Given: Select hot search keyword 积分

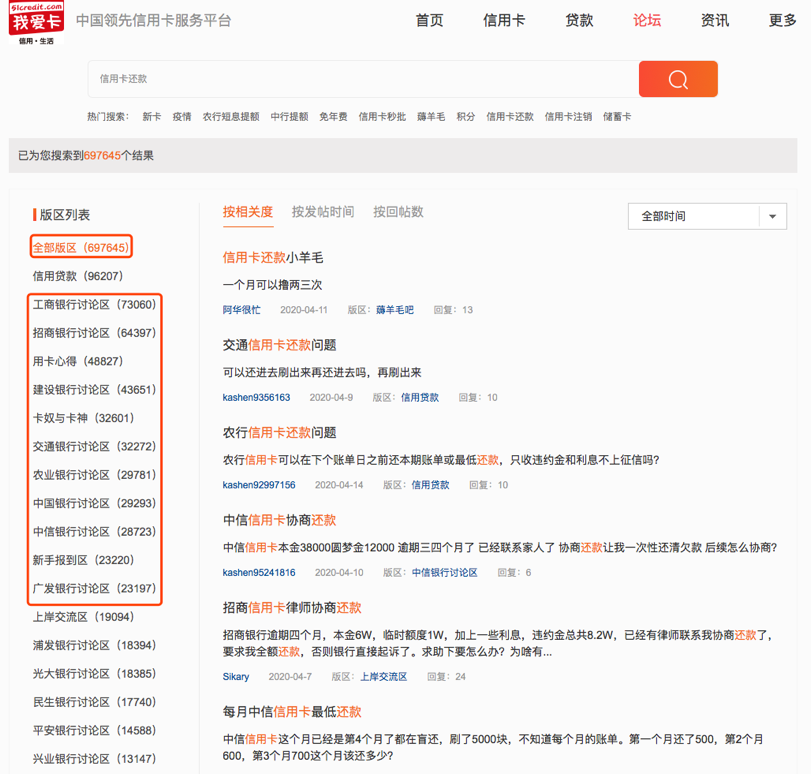Looking at the screenshot, I should point(466,117).
